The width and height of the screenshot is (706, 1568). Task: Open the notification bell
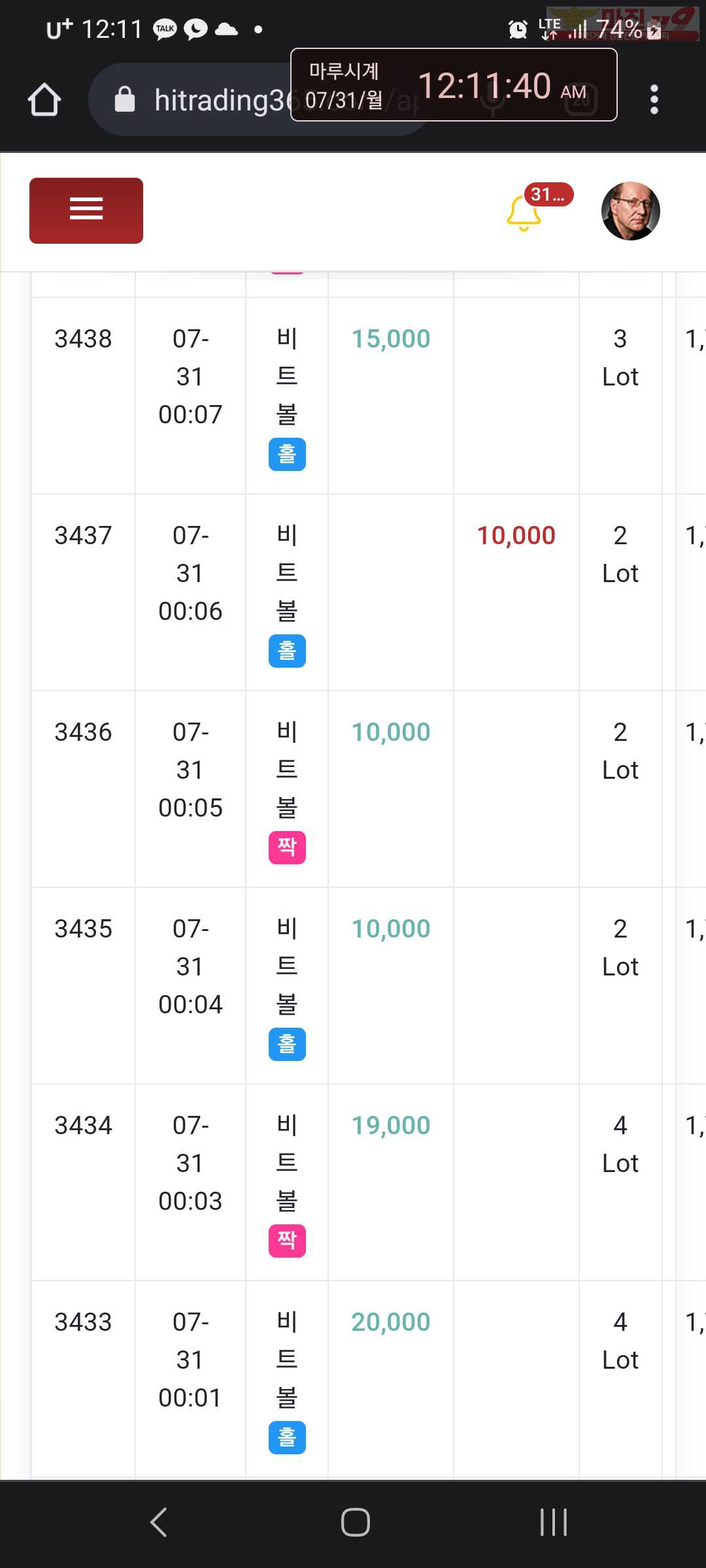524,213
